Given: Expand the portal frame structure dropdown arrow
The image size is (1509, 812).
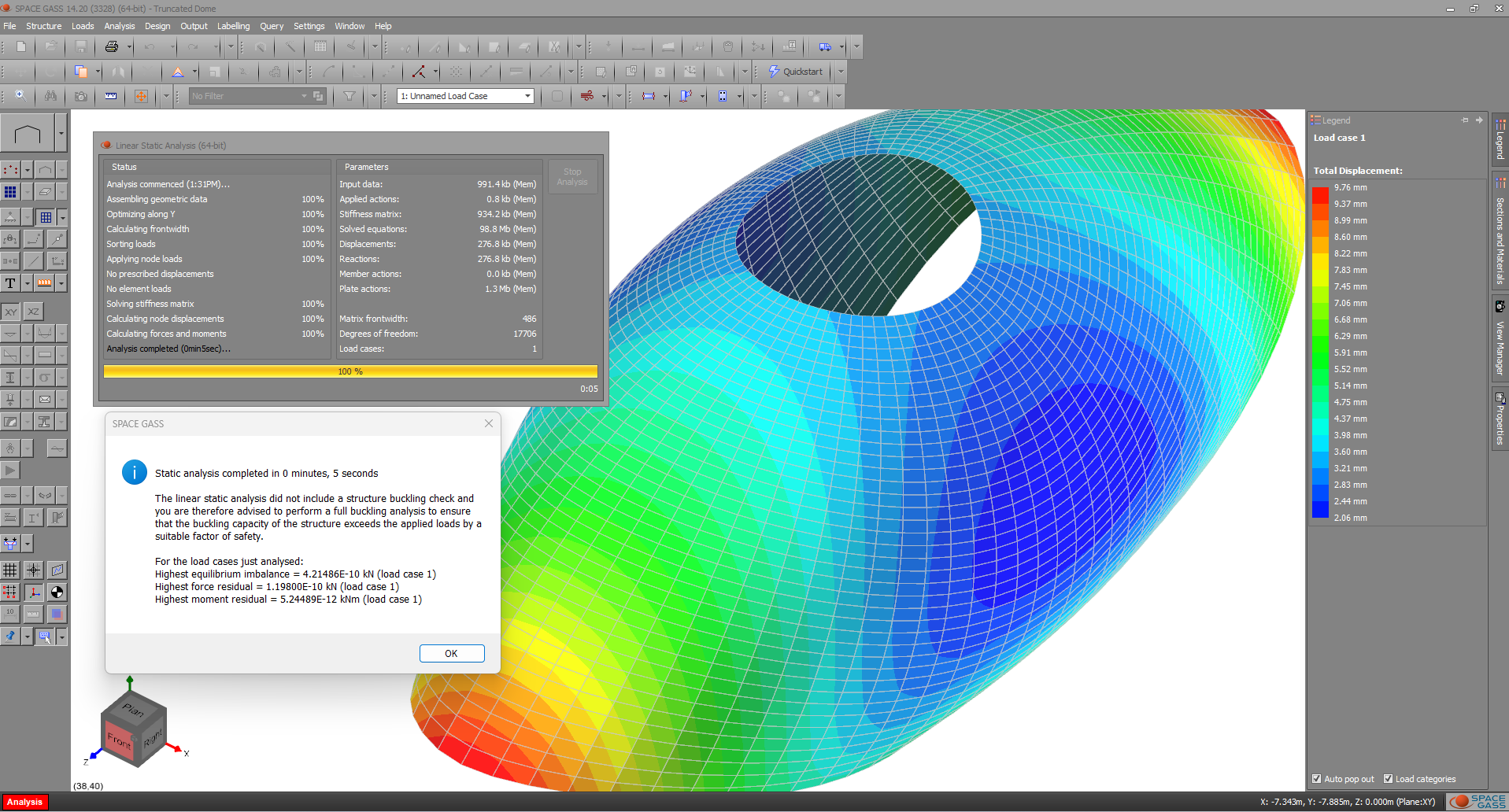Looking at the screenshot, I should pos(61,134).
